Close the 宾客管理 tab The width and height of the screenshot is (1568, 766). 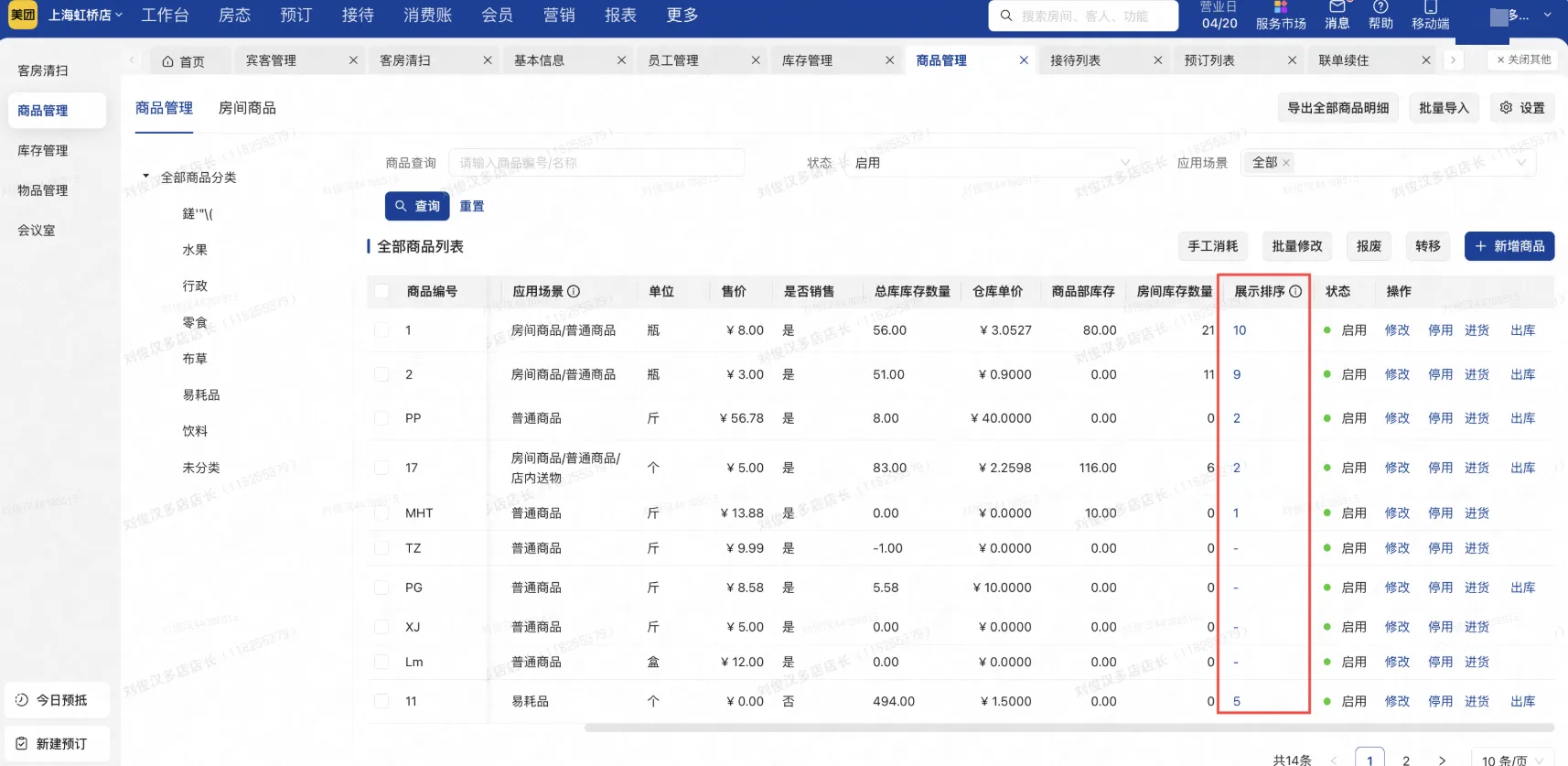[353, 60]
